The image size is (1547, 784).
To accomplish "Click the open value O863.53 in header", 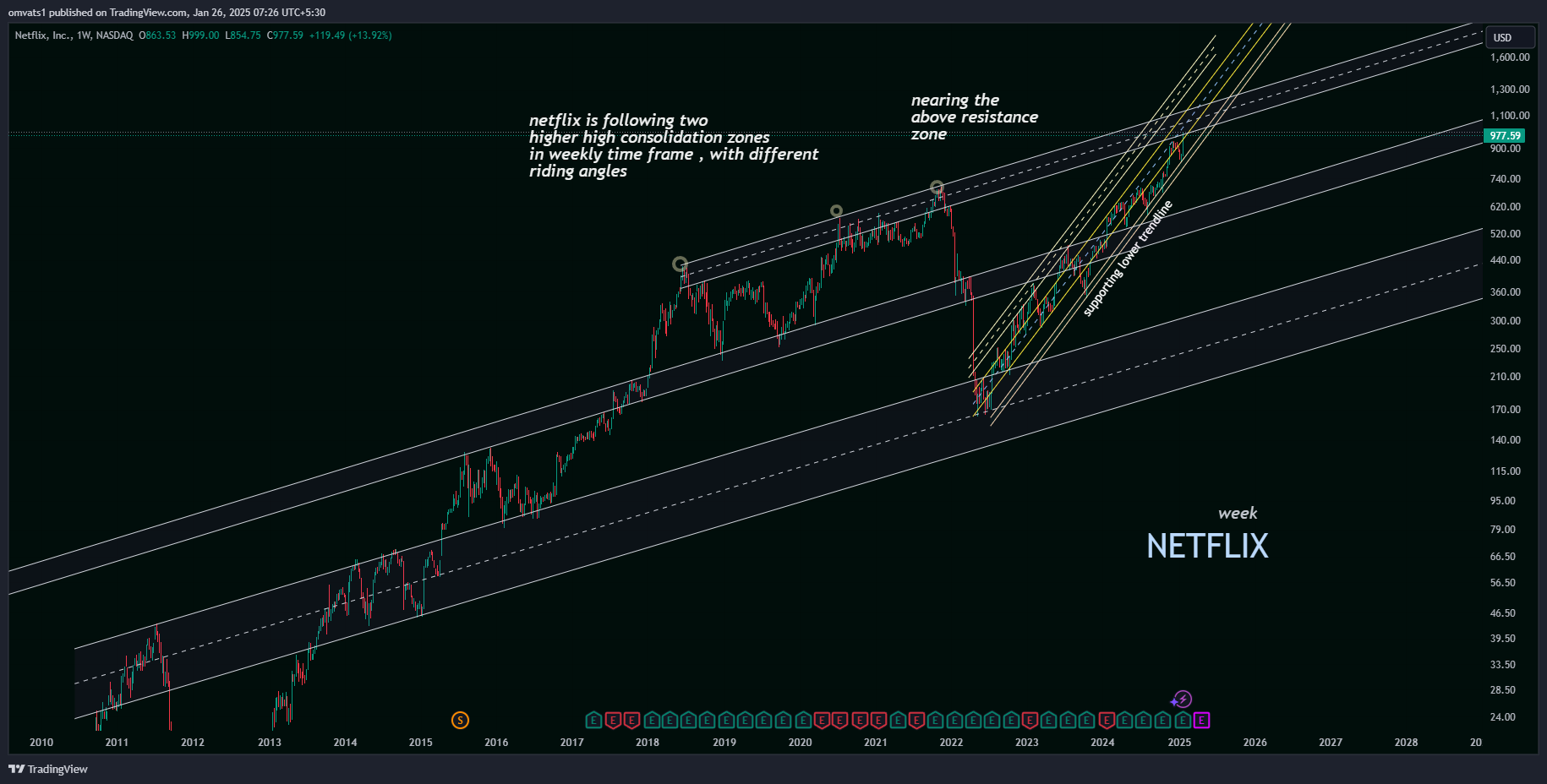I will (157, 35).
